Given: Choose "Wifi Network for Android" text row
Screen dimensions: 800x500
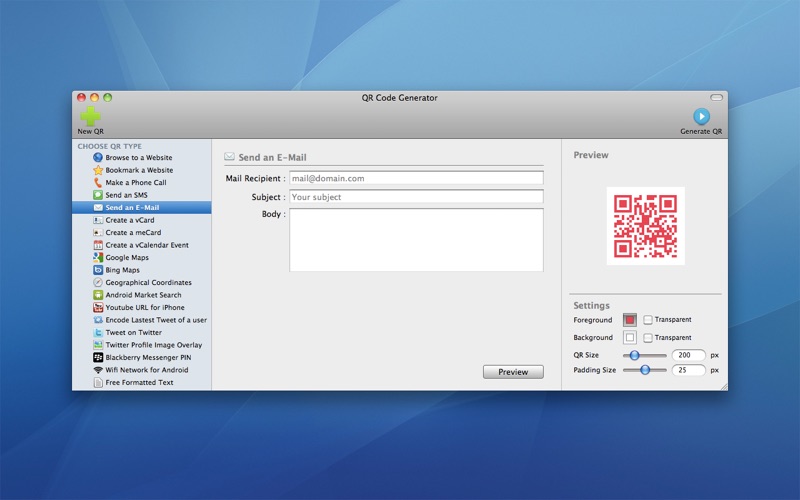Looking at the screenshot, I should 147,370.
